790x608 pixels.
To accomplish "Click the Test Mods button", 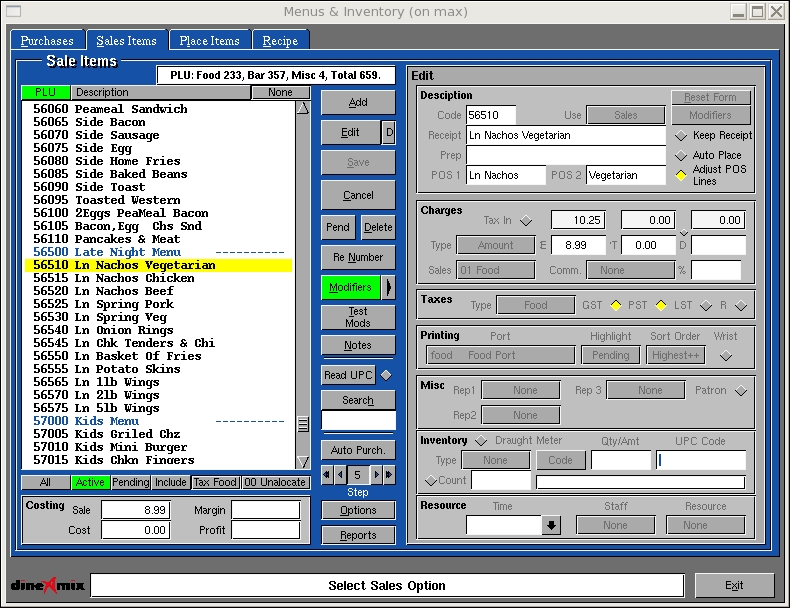I will click(x=358, y=317).
